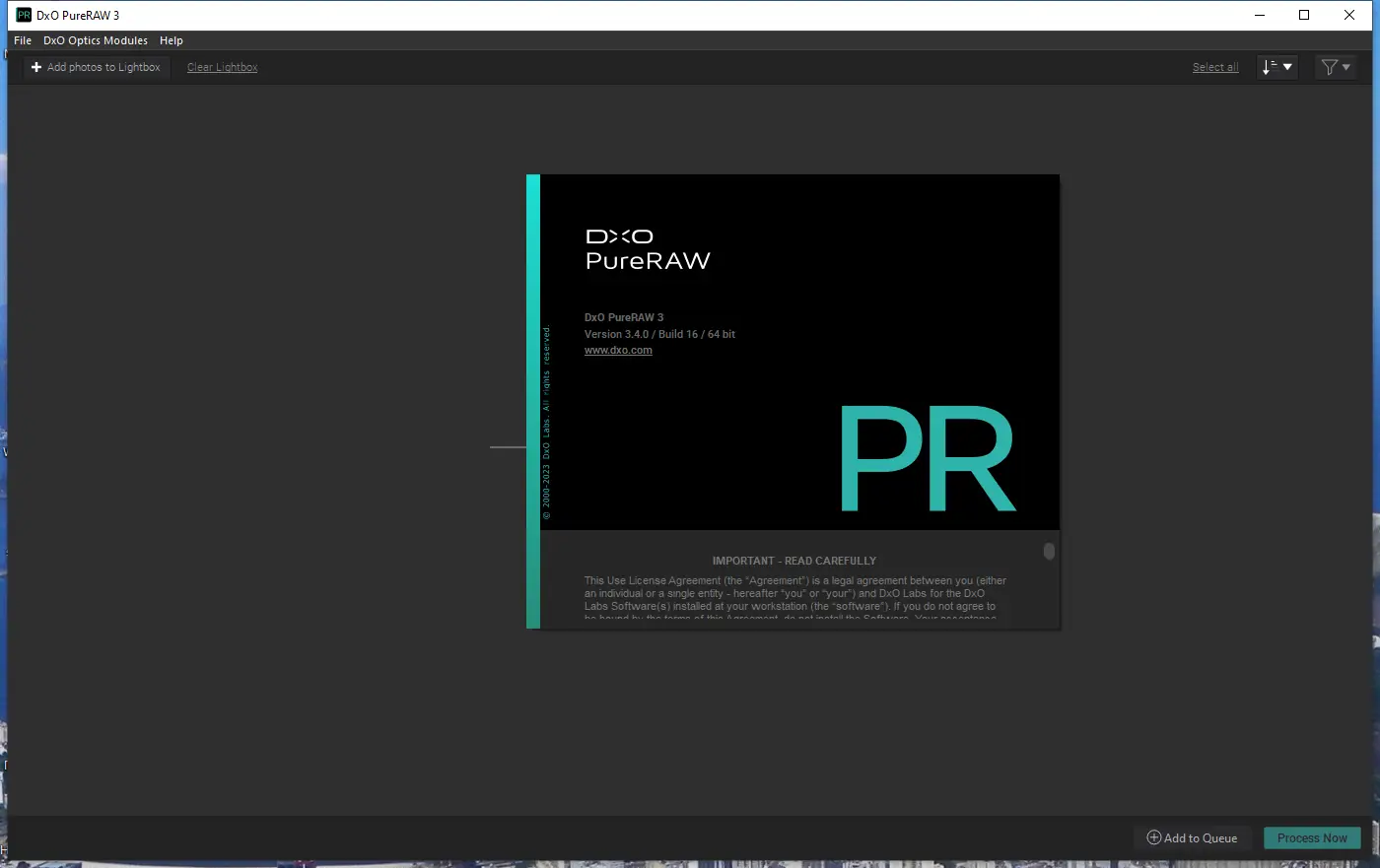Click the DxO PureRAW 3 product name text

[624, 317]
